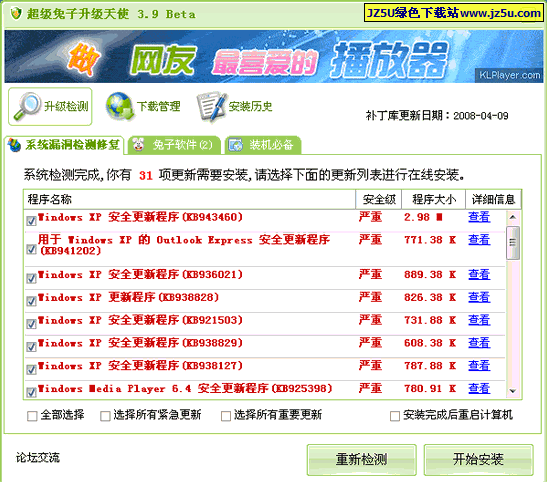Viewport: 547px width, 482px height.
Task: Click the icon on the 装机必备 tab
Action: tap(235, 145)
